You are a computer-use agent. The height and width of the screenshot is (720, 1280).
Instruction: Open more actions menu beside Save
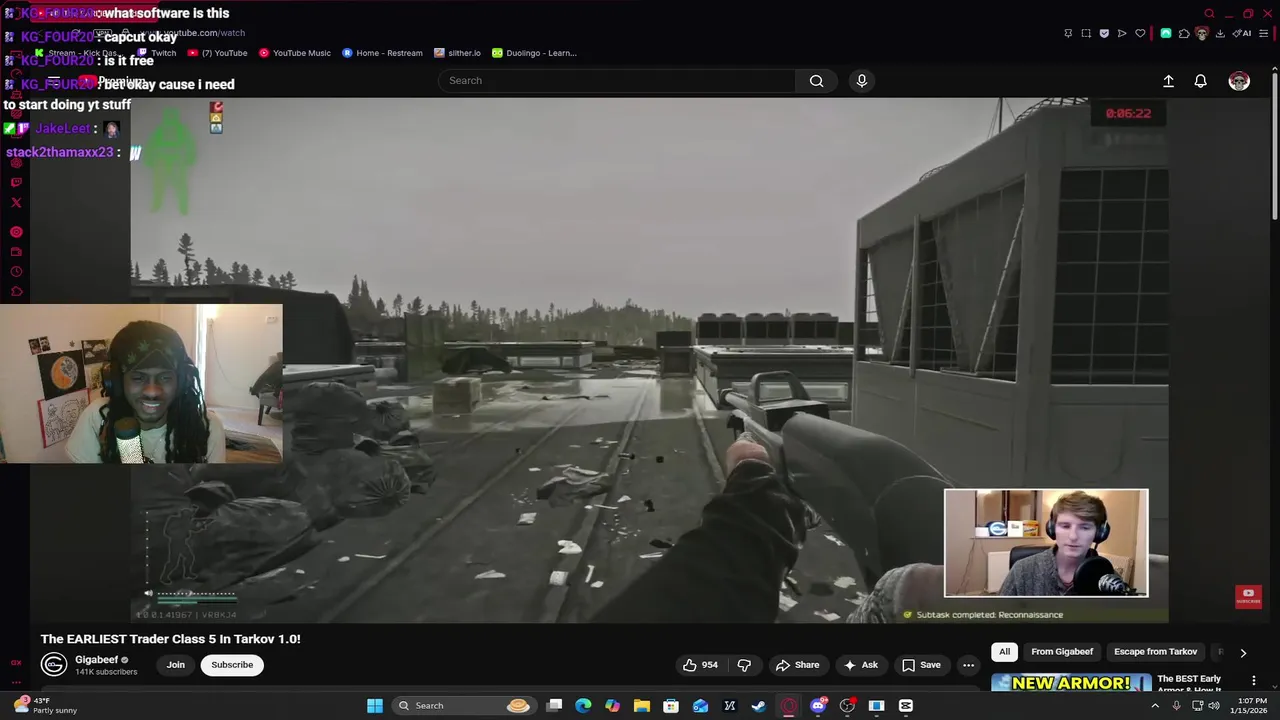[968, 665]
